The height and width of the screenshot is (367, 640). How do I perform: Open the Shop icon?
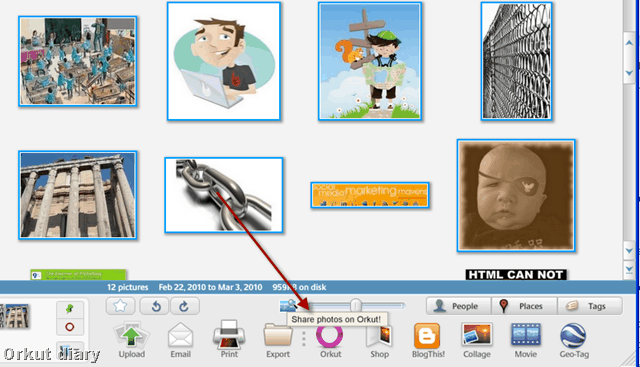379,341
